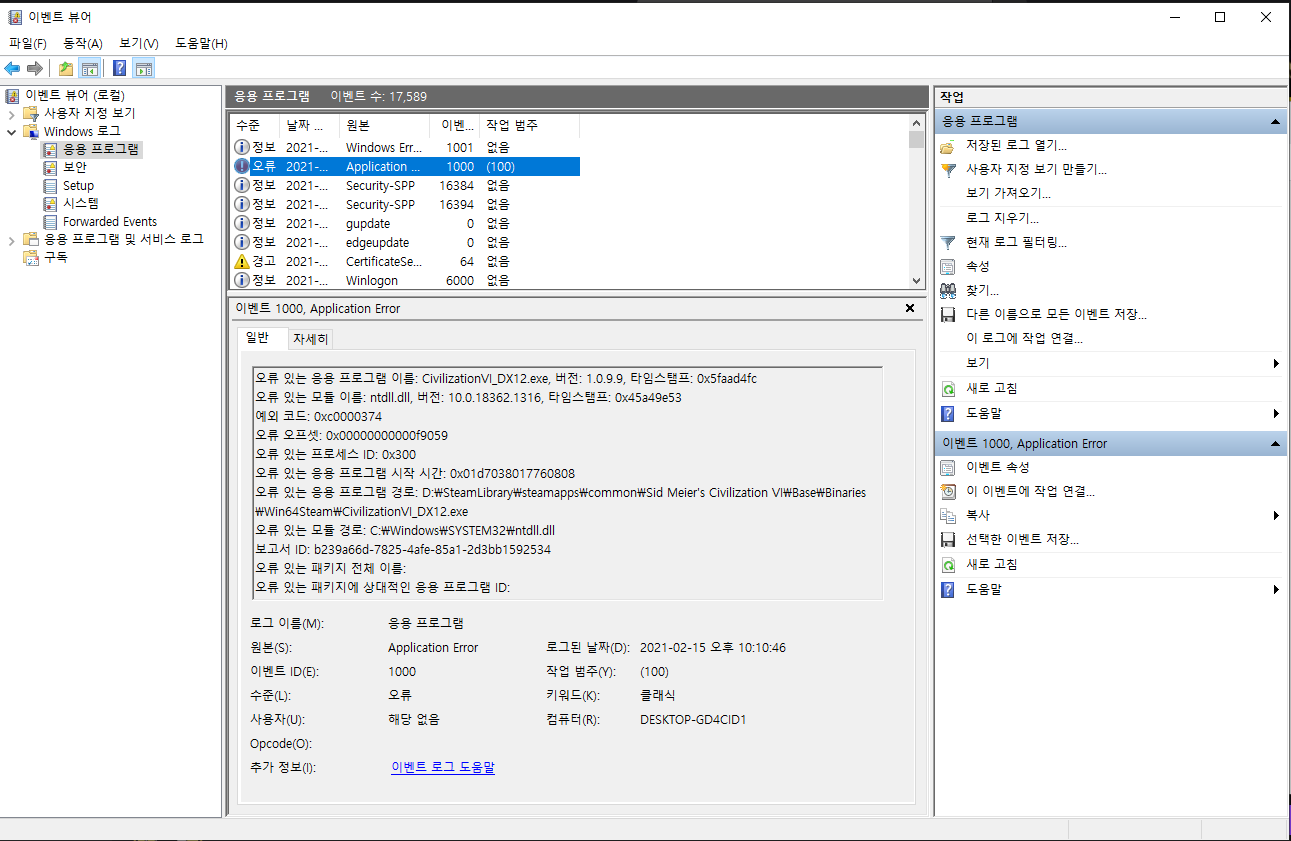Click 선택한 이벤트 저장 disk icon
1291x841 pixels.
(948, 539)
